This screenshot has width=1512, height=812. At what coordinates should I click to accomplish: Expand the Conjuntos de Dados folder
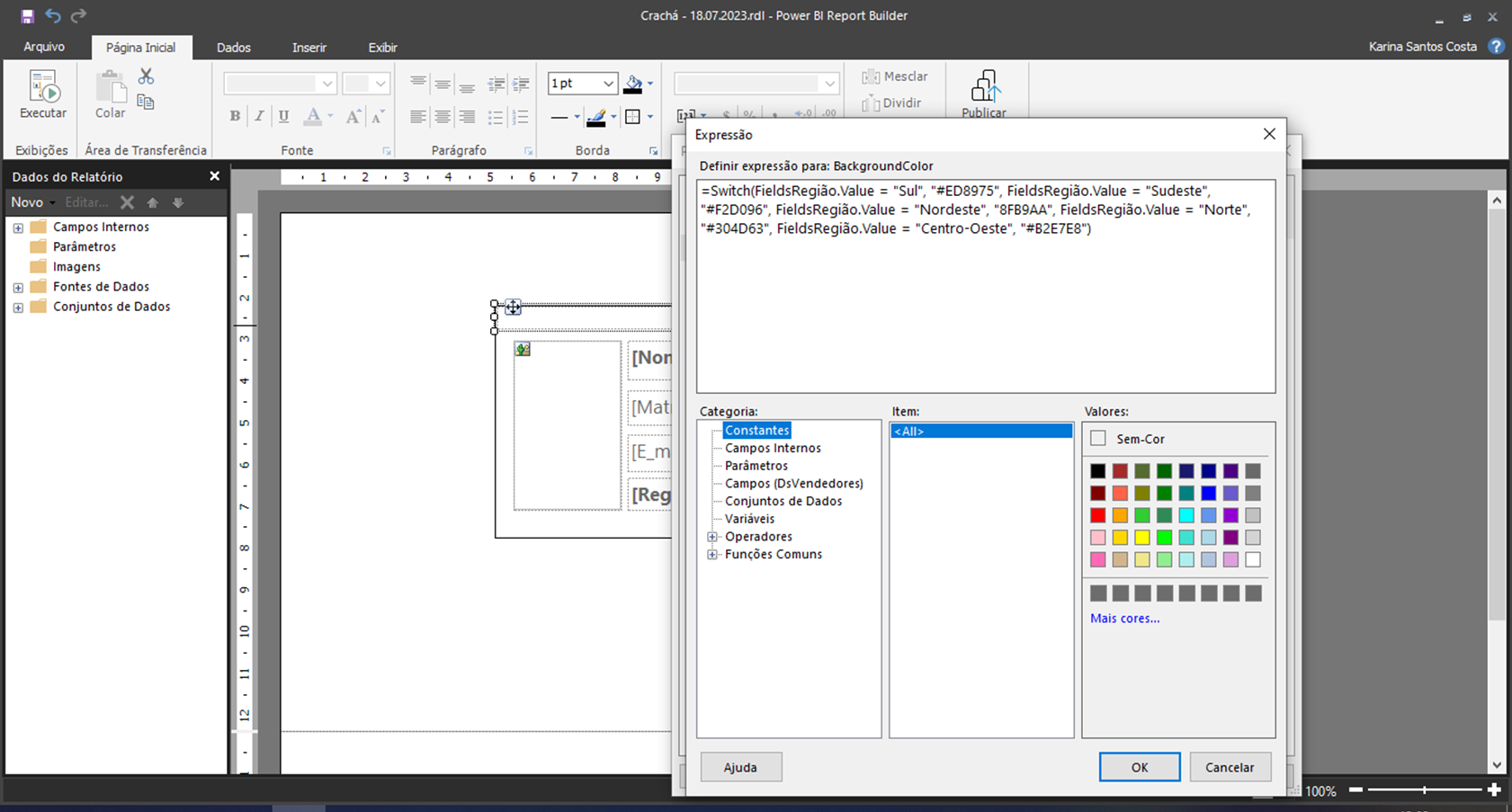point(18,308)
